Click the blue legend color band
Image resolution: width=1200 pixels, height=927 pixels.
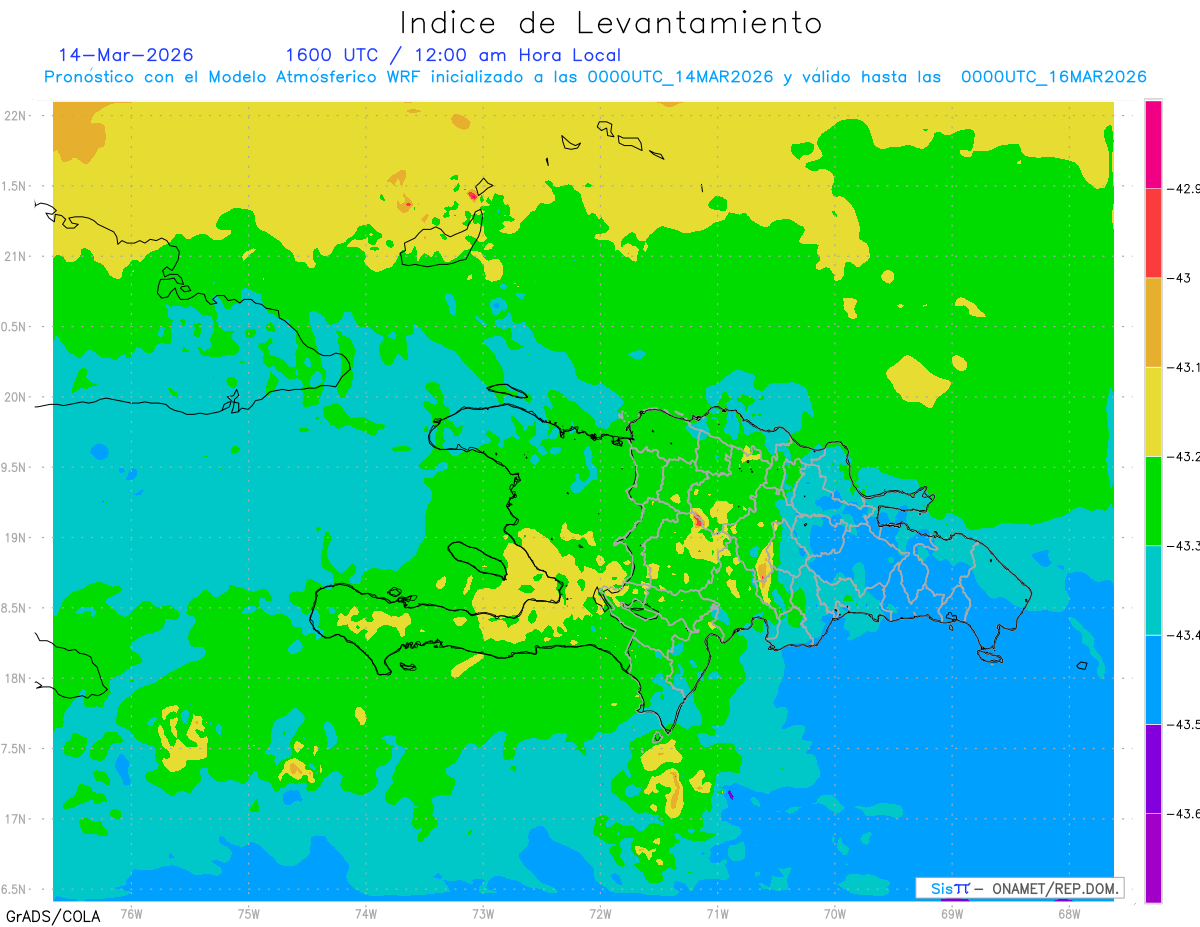1153,678
